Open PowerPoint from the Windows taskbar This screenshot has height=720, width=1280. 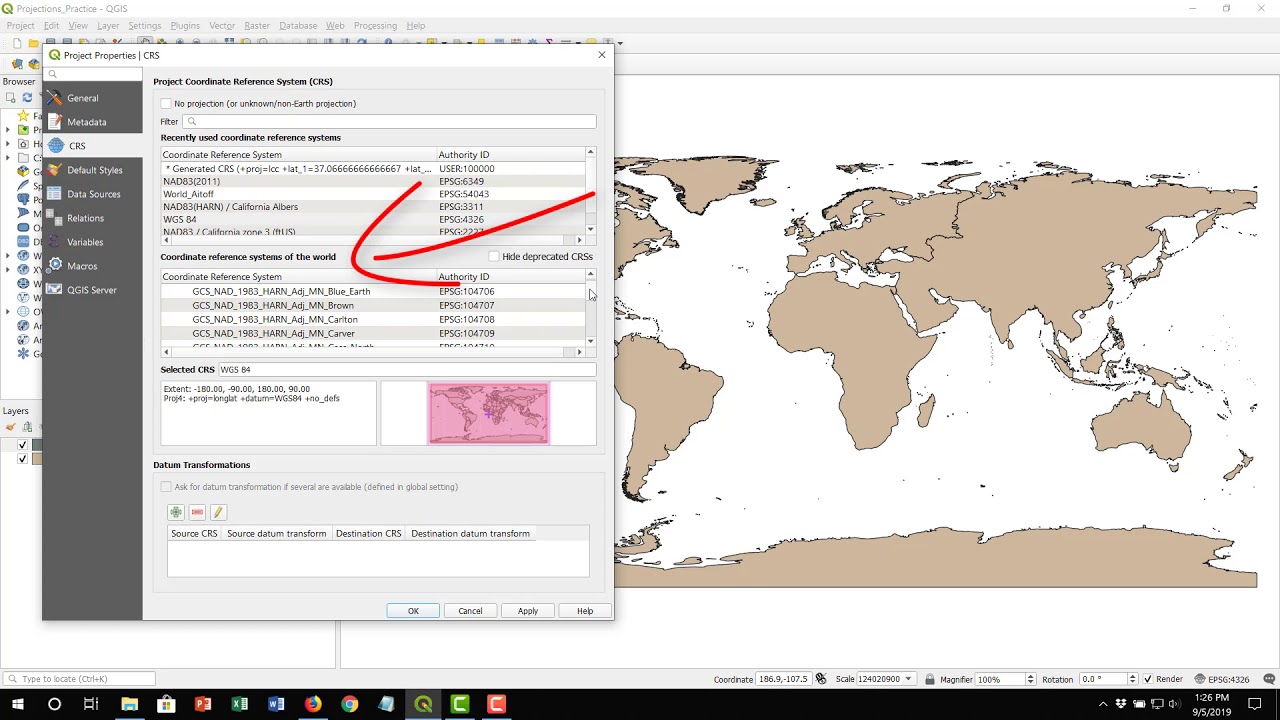203,704
